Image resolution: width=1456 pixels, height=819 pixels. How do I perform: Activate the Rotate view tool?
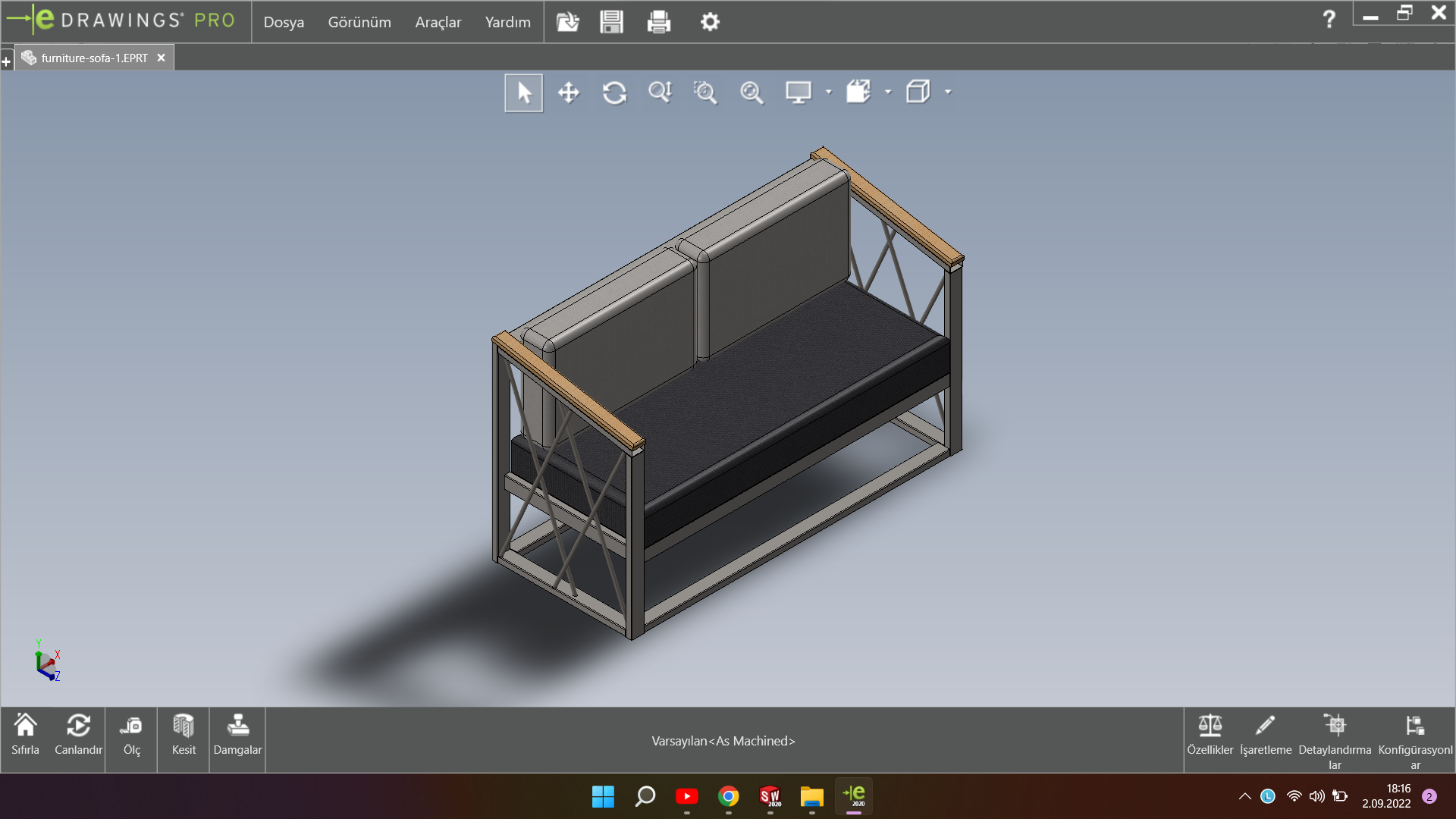click(614, 93)
